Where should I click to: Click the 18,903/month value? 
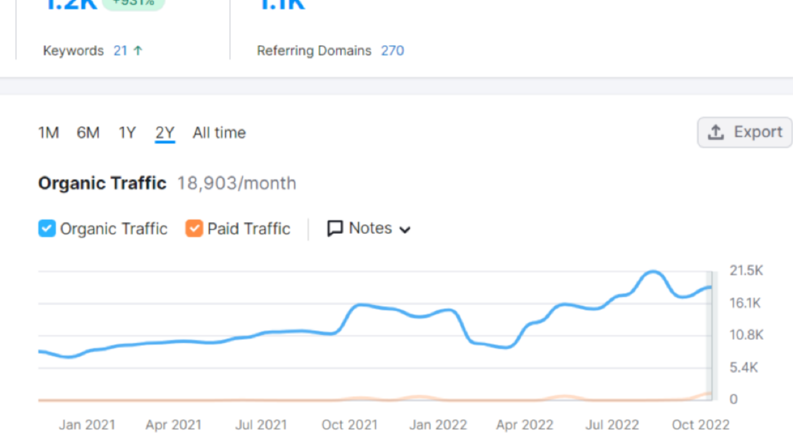point(236,183)
